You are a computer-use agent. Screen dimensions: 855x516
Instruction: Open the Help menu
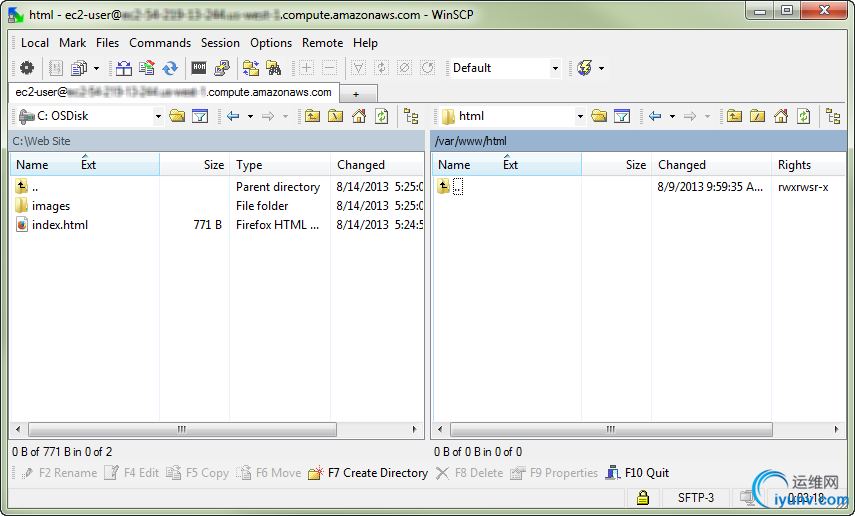365,43
